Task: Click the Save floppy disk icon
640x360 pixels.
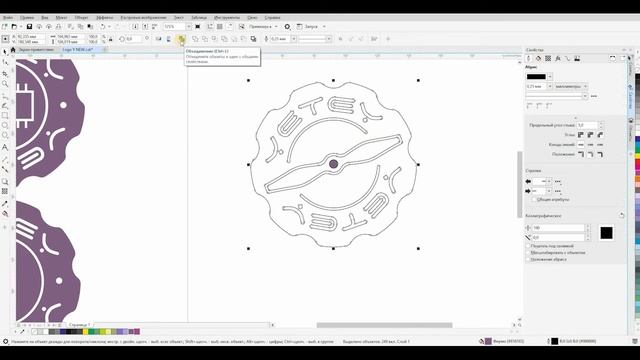Action: [29, 27]
